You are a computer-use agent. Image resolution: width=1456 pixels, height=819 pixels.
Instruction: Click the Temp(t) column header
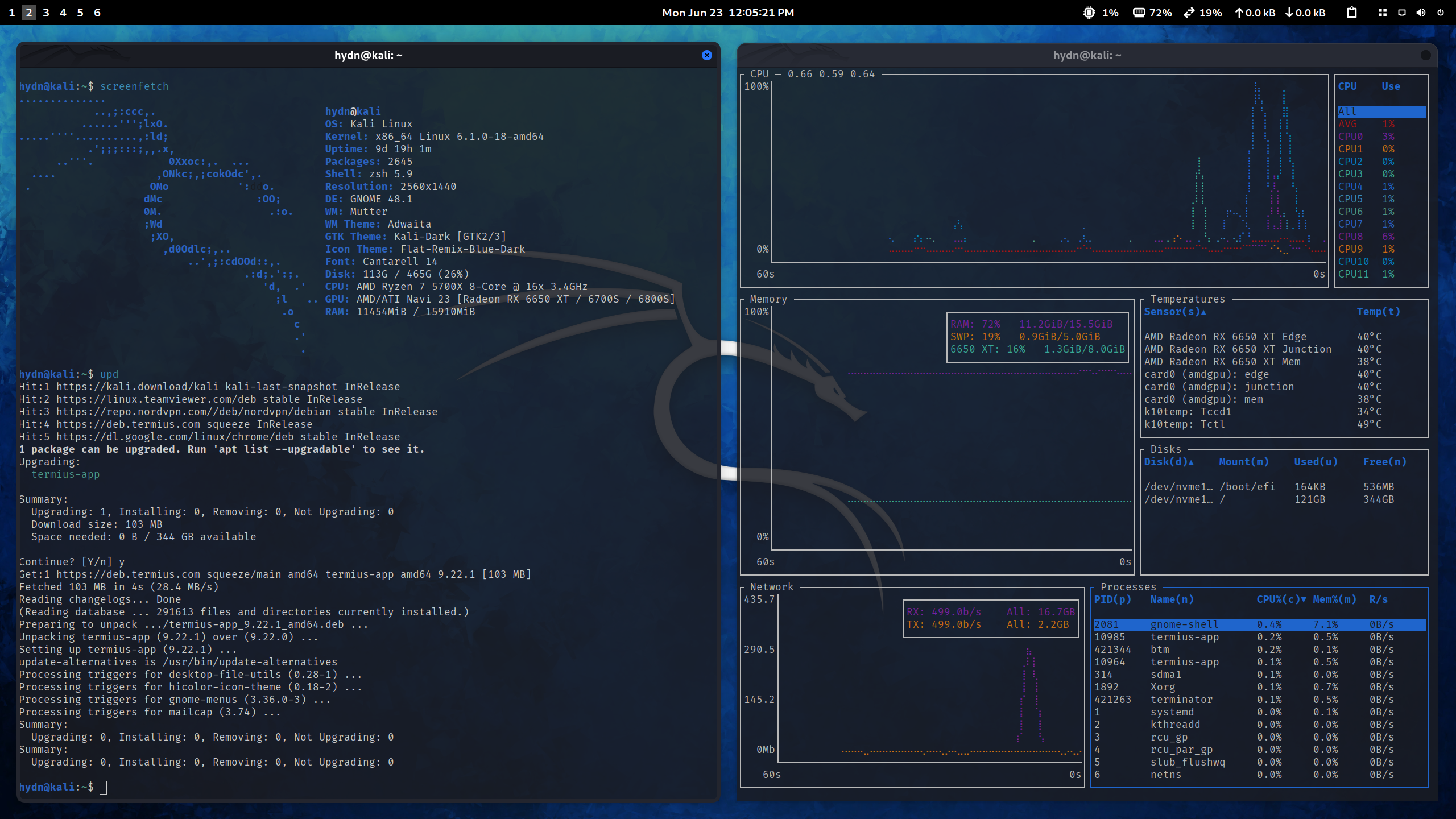1379,312
